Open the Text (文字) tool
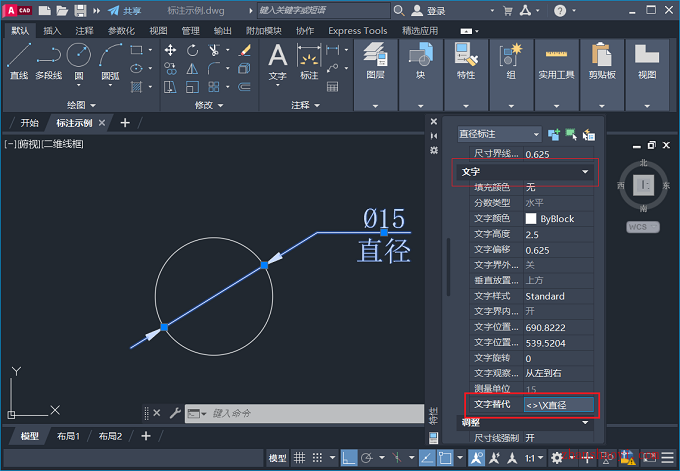Image resolution: width=680 pixels, height=471 pixels. [x=278, y=62]
